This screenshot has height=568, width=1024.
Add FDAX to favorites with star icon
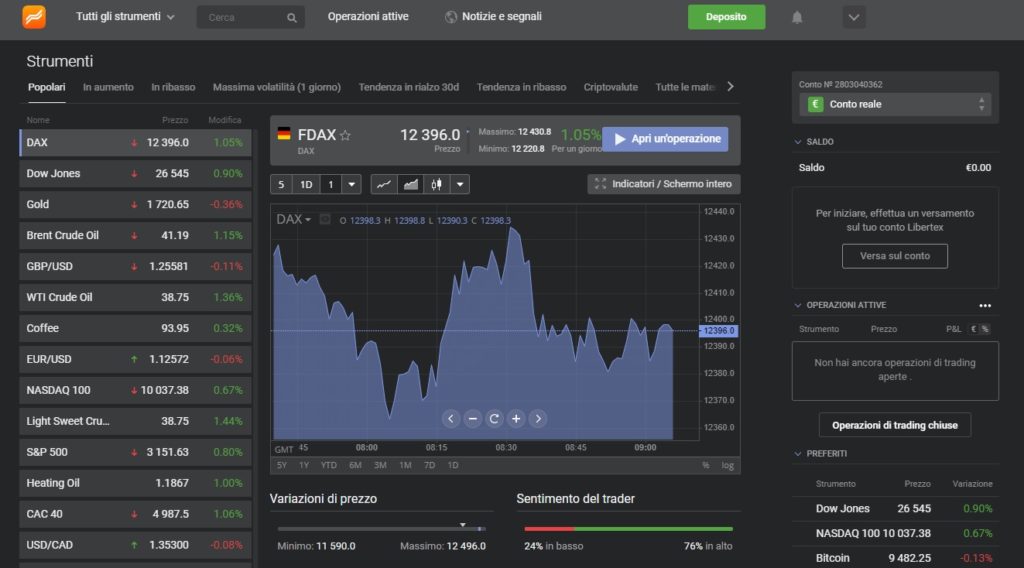pyautogui.click(x=345, y=135)
